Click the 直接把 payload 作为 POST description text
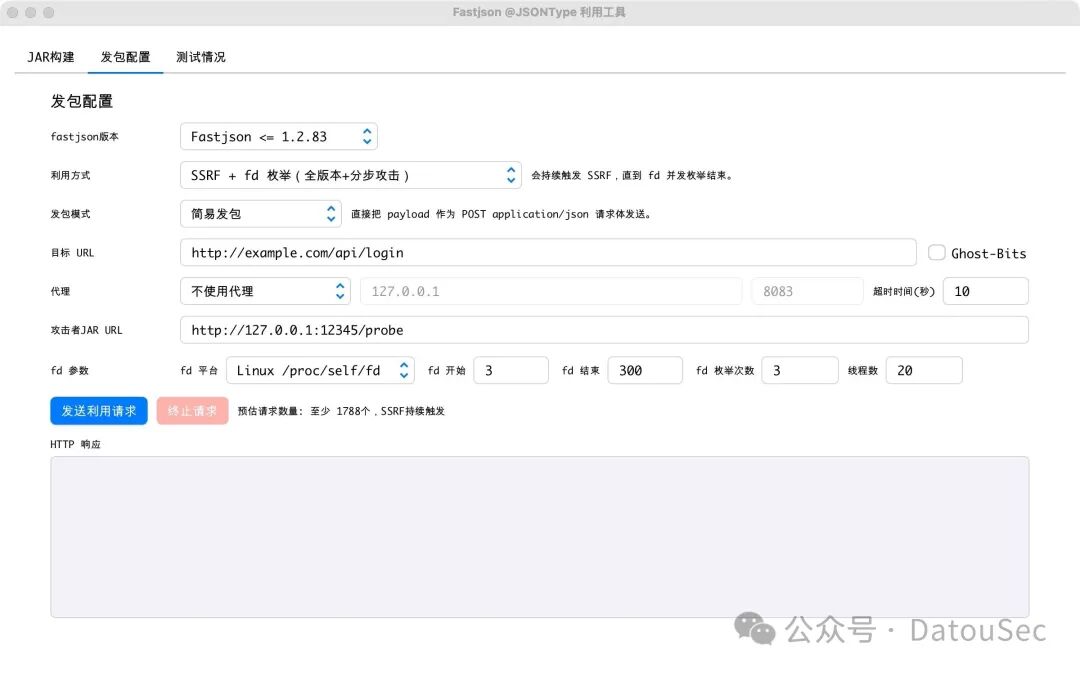 coord(501,214)
